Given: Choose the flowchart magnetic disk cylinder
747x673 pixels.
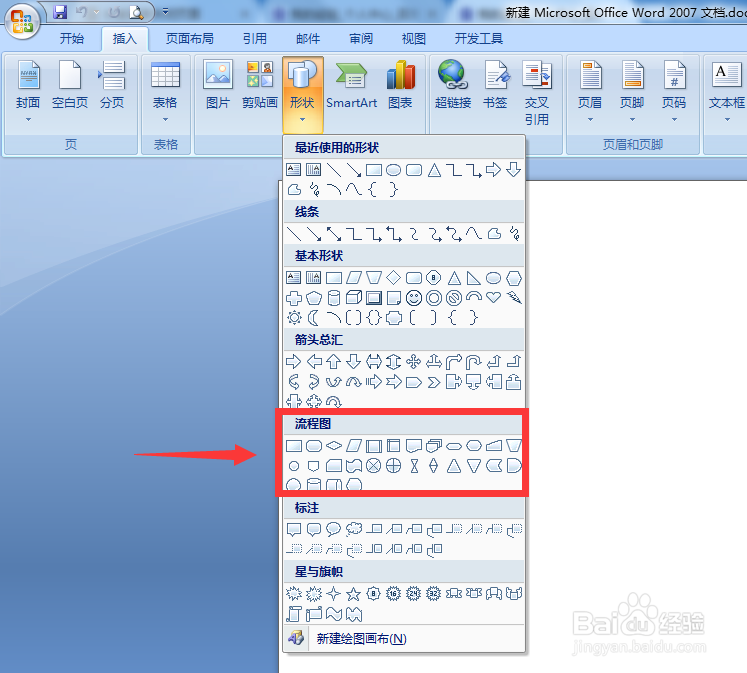Looking at the screenshot, I should click(313, 484).
